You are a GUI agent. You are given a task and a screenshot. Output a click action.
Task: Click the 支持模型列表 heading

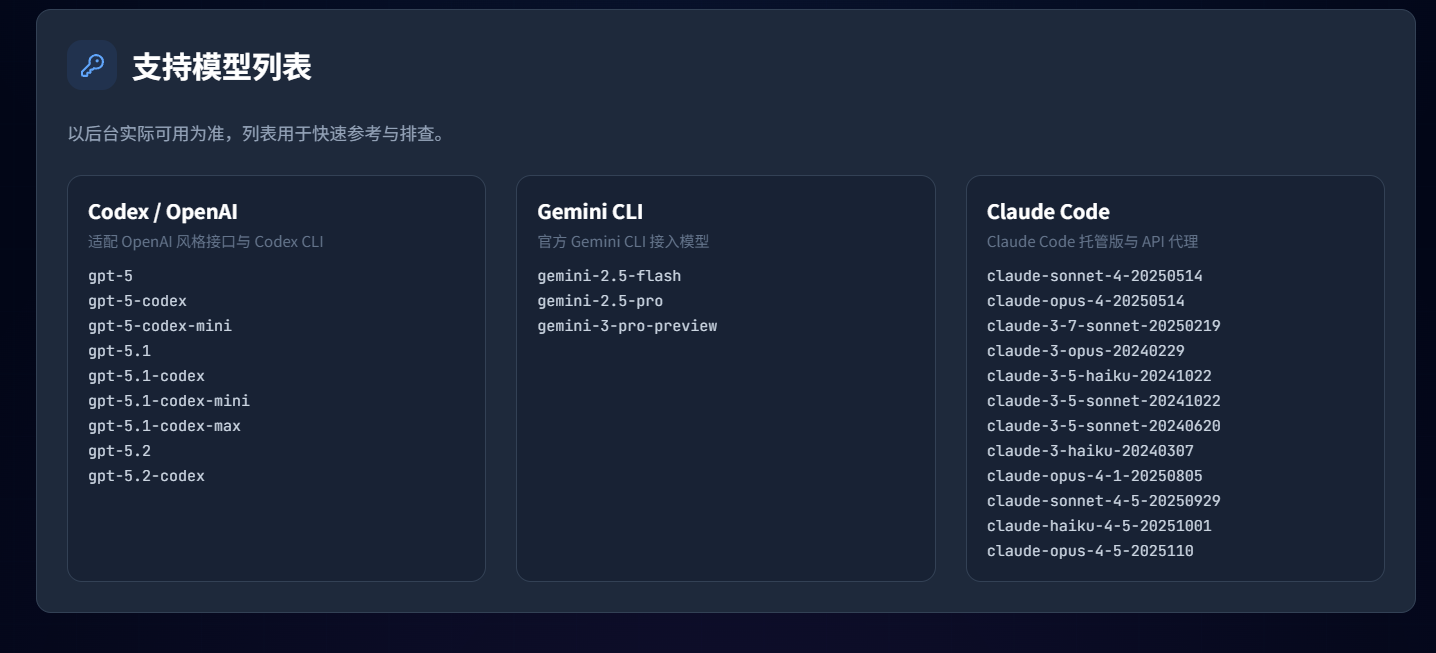221,67
